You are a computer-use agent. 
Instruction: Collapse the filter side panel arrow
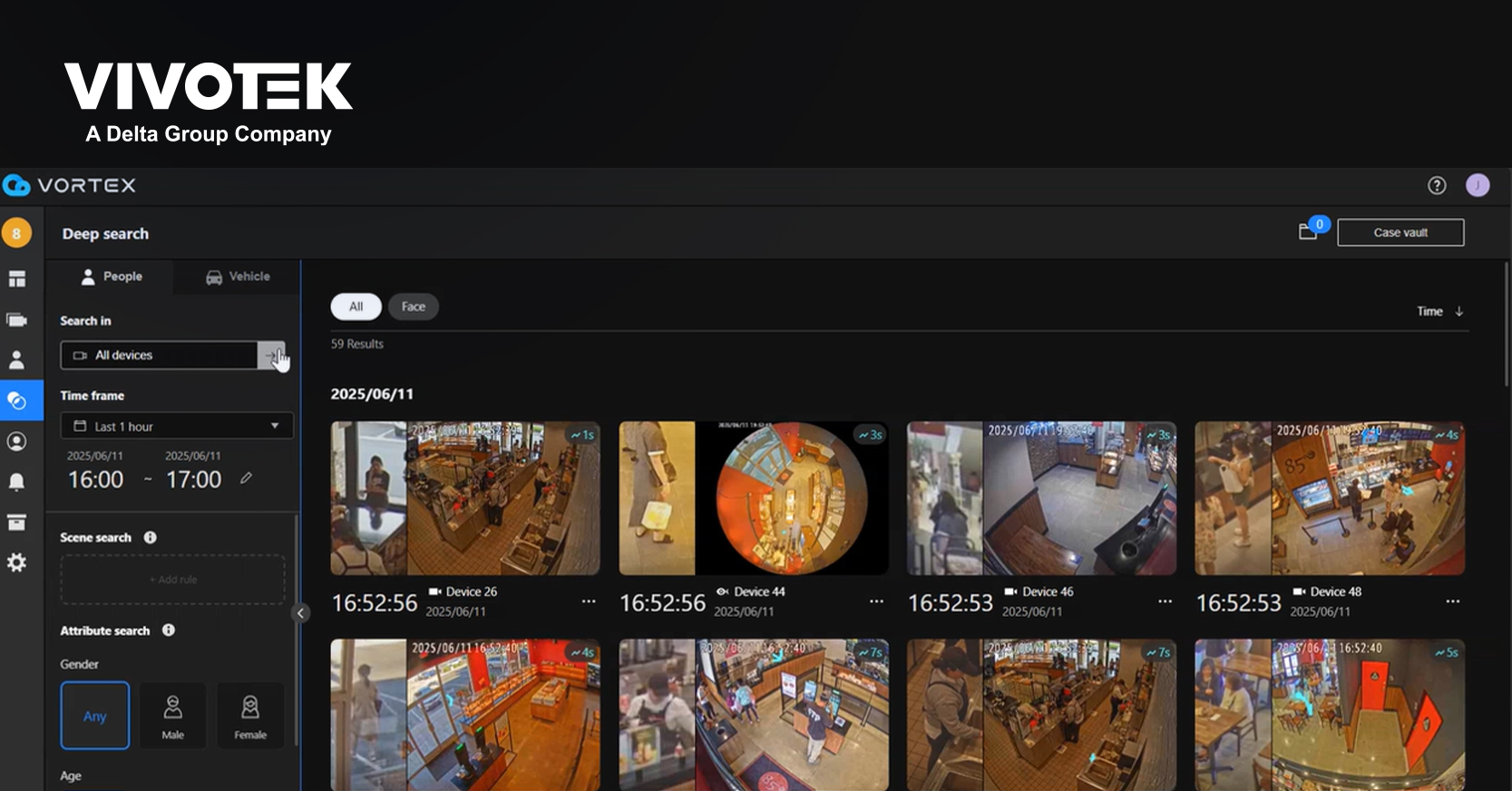[x=300, y=613]
